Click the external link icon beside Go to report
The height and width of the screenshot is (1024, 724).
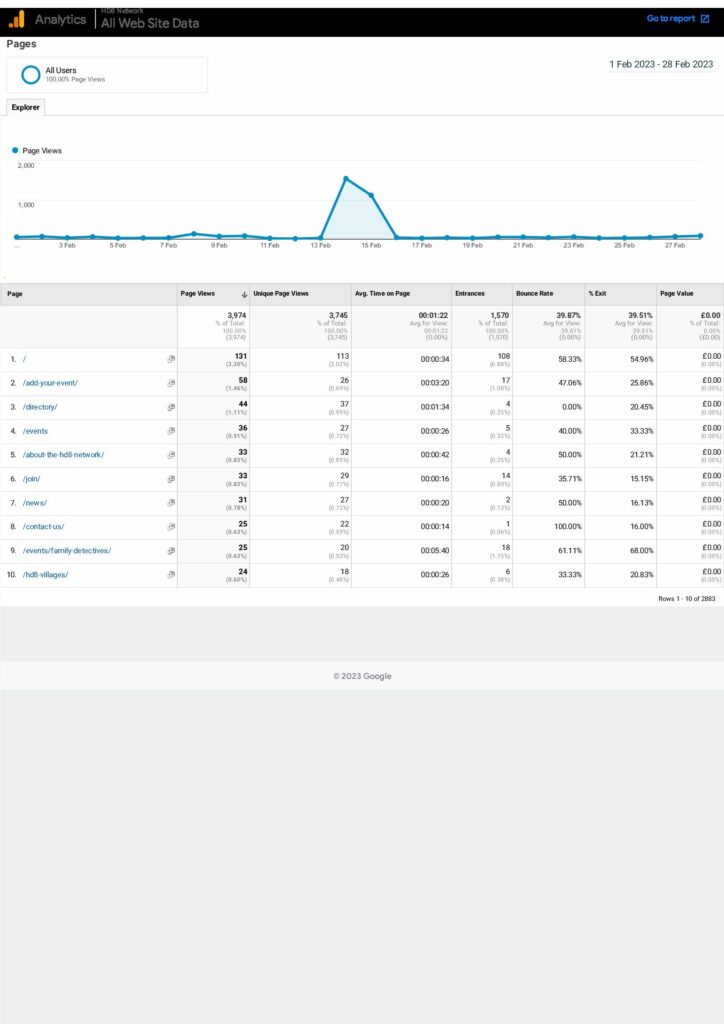[705, 19]
